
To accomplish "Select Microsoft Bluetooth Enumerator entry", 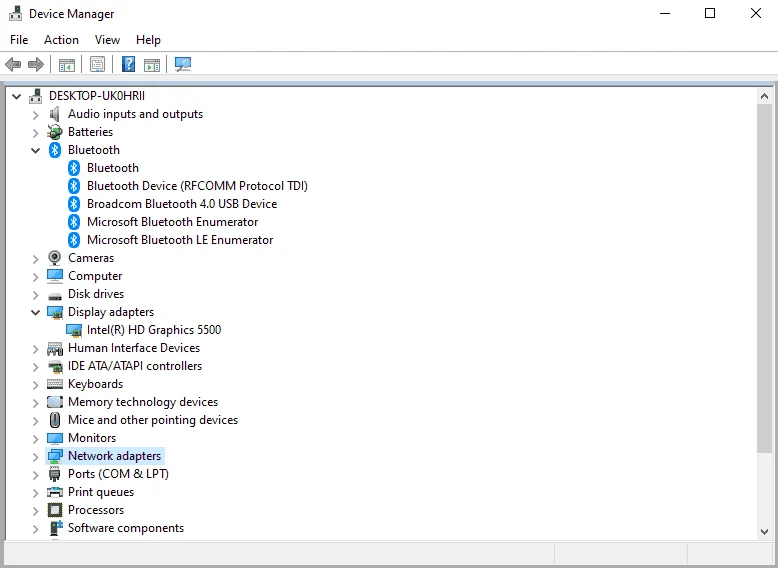I will click(172, 222).
